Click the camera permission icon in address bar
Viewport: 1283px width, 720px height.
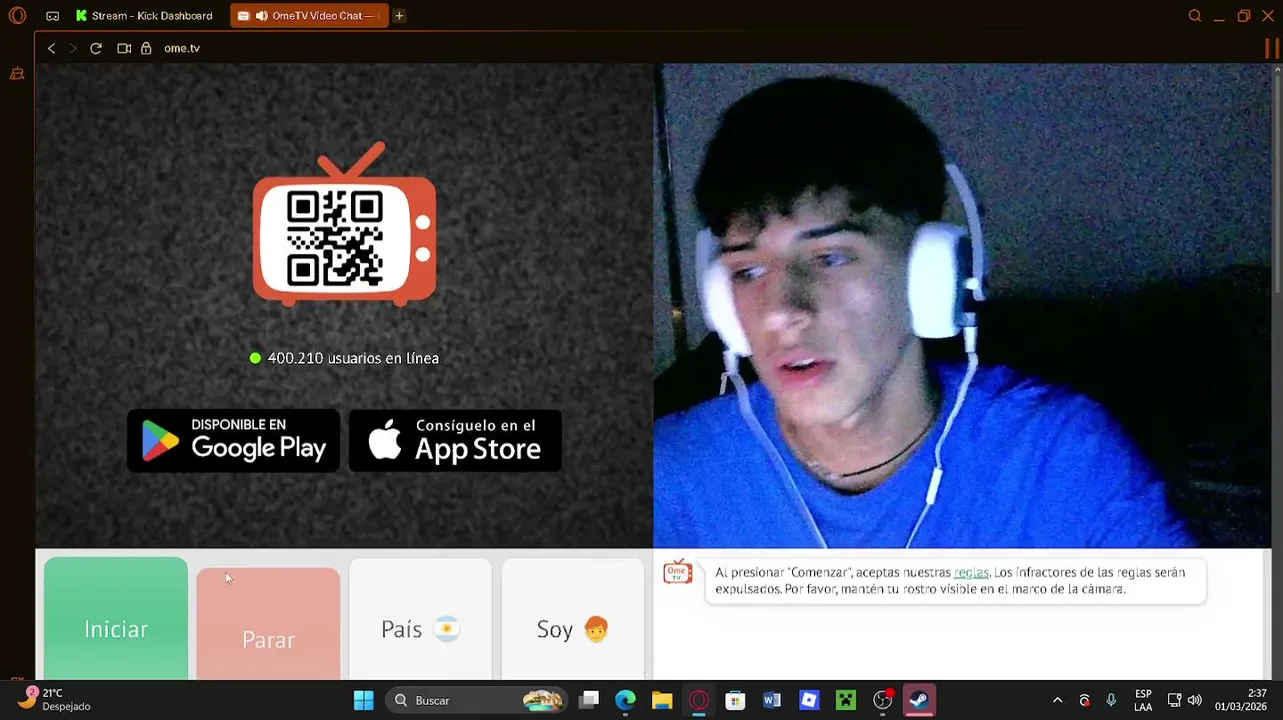124,48
